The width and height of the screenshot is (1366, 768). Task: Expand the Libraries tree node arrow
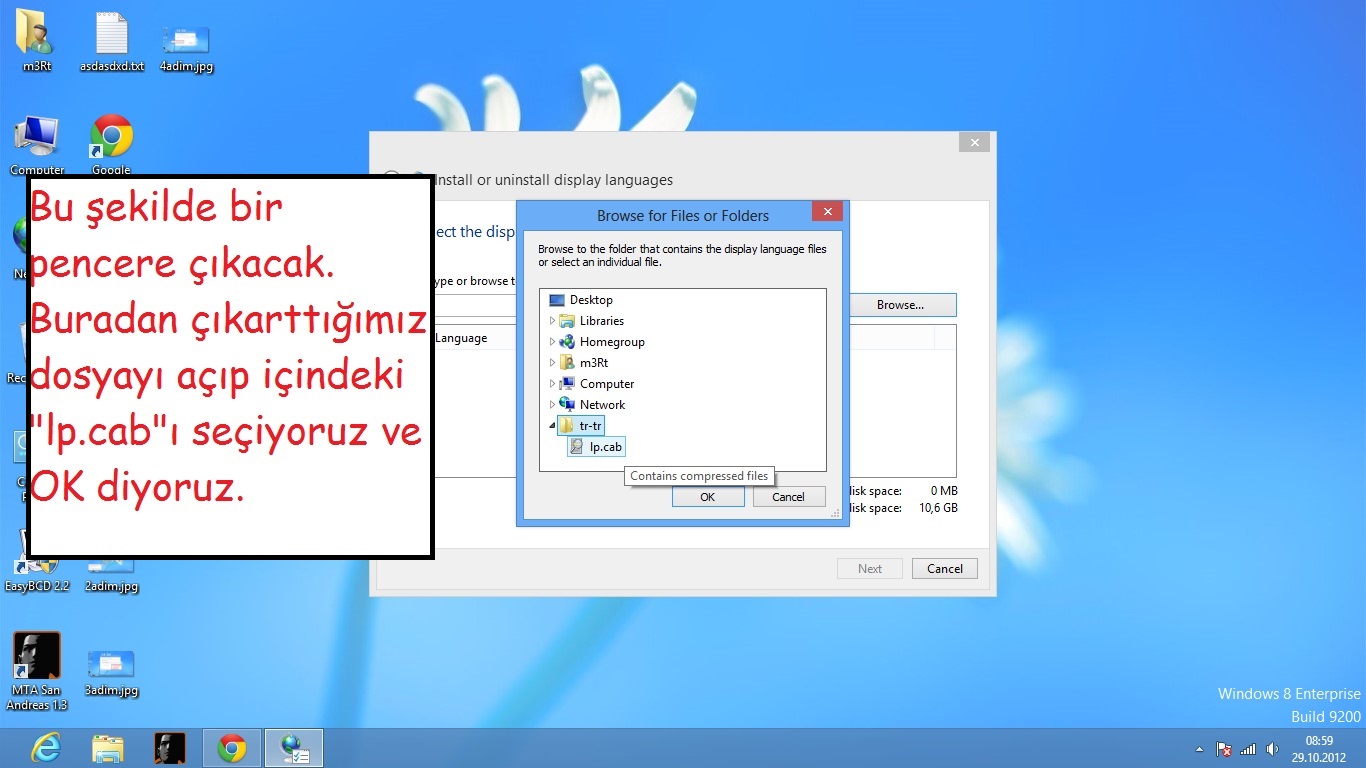pos(552,321)
